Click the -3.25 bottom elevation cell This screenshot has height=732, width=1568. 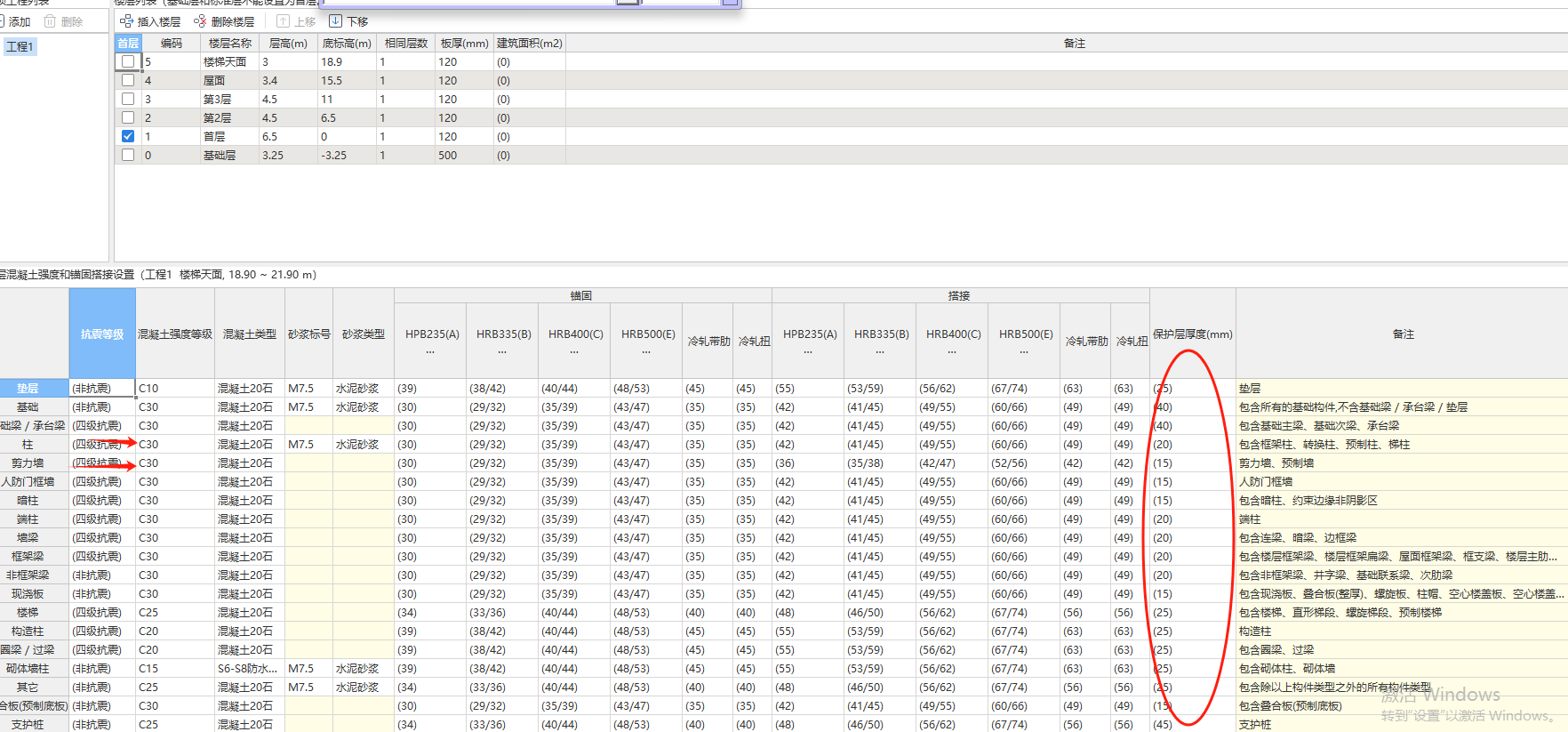[347, 155]
